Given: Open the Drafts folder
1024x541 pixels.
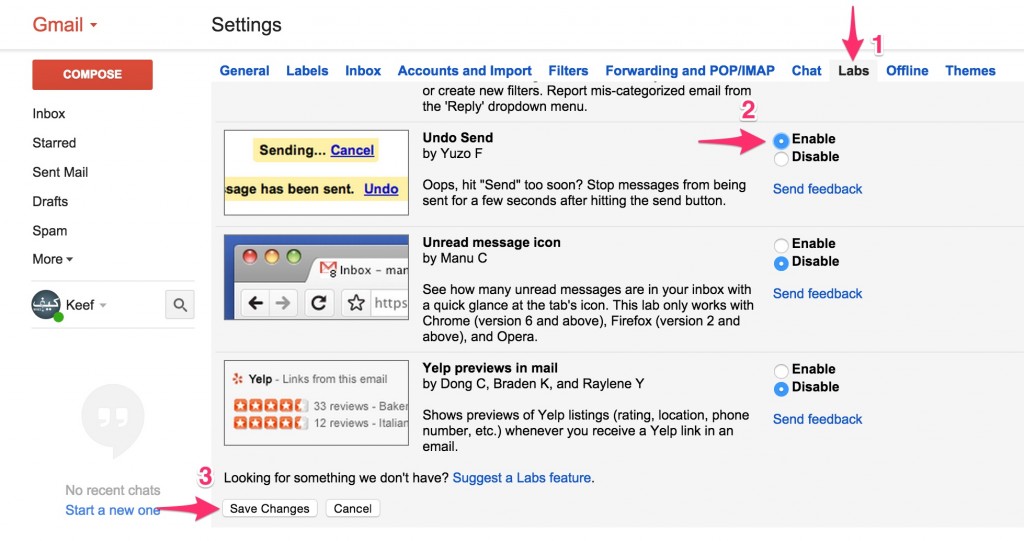Looking at the screenshot, I should pyautogui.click(x=50, y=201).
